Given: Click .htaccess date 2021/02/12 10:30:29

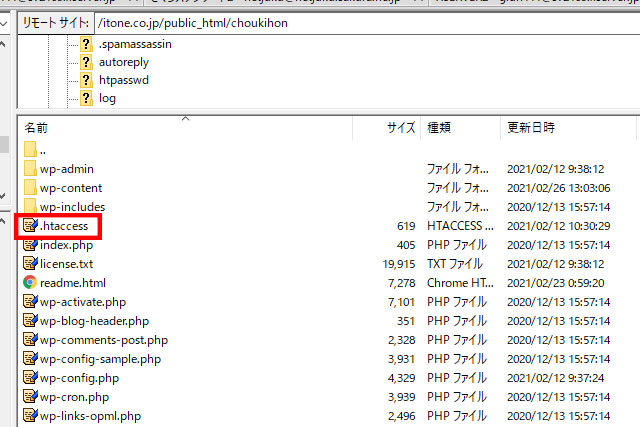Looking at the screenshot, I should (x=558, y=226).
